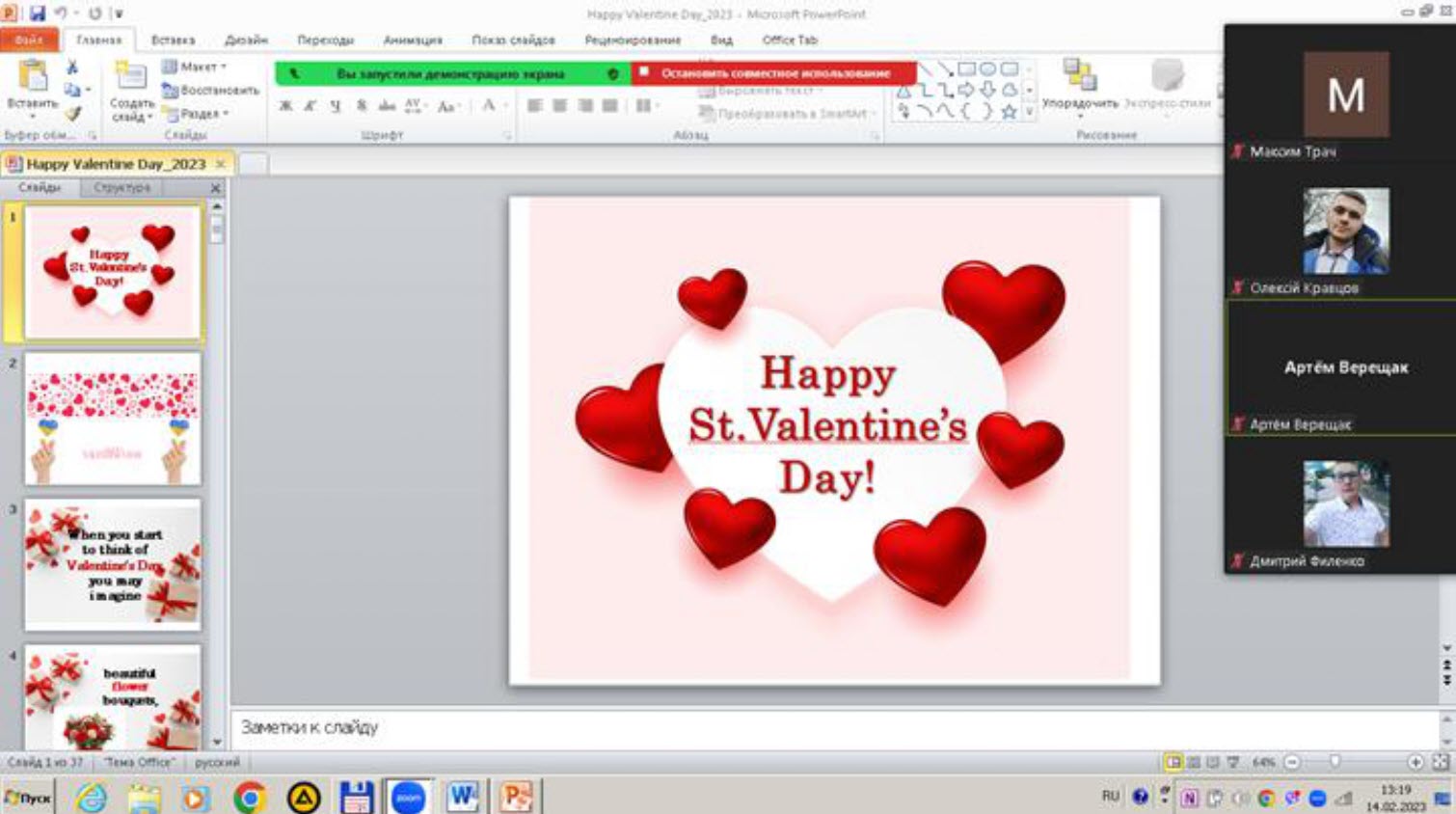Open Zoom from the taskbar
The height and width of the screenshot is (814, 1456).
tap(408, 798)
